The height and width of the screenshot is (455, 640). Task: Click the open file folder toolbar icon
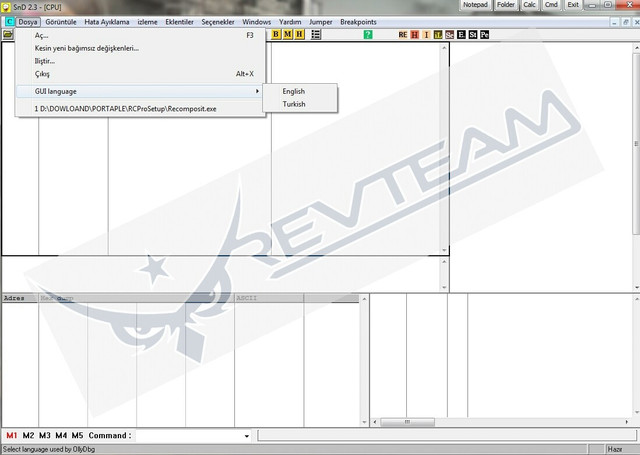pyautogui.click(x=8, y=34)
